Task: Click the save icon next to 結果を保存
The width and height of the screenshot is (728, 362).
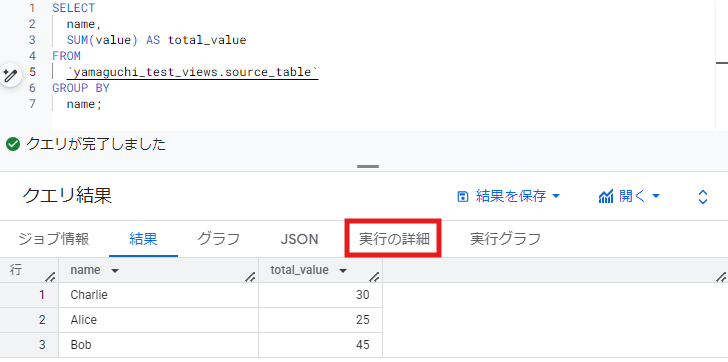Action: tap(463, 197)
